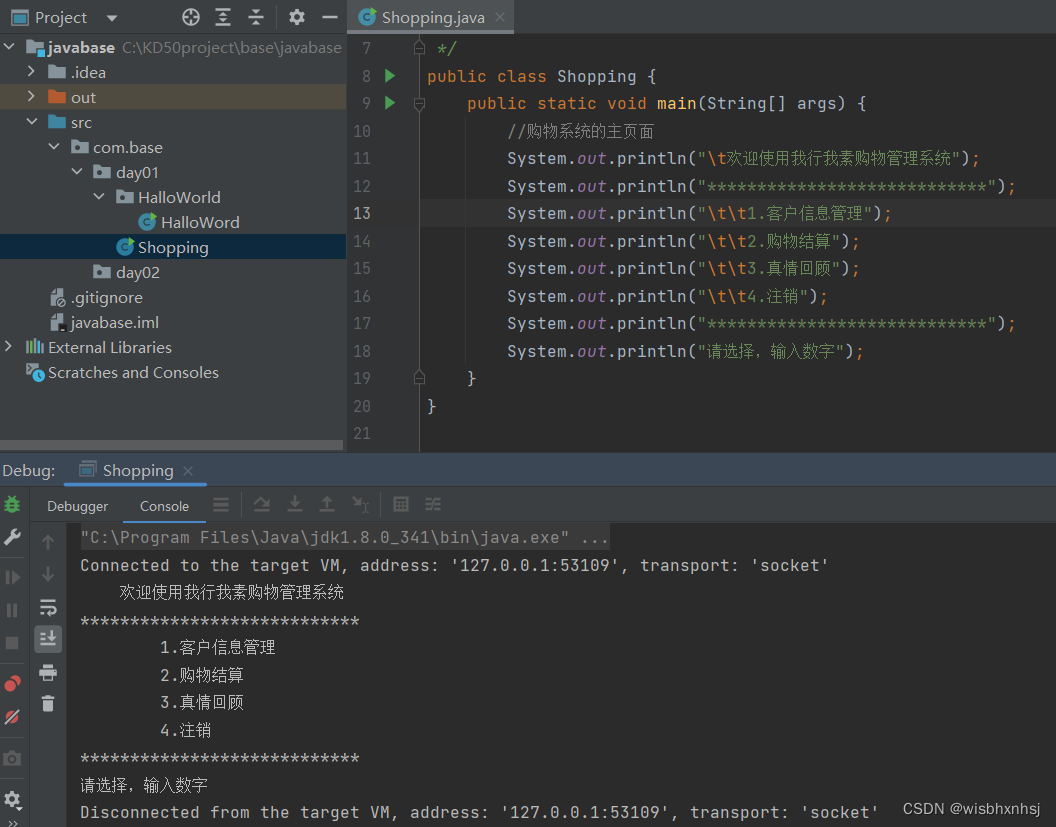The image size is (1056, 827).
Task: Stop the running process
Action: tap(12, 642)
